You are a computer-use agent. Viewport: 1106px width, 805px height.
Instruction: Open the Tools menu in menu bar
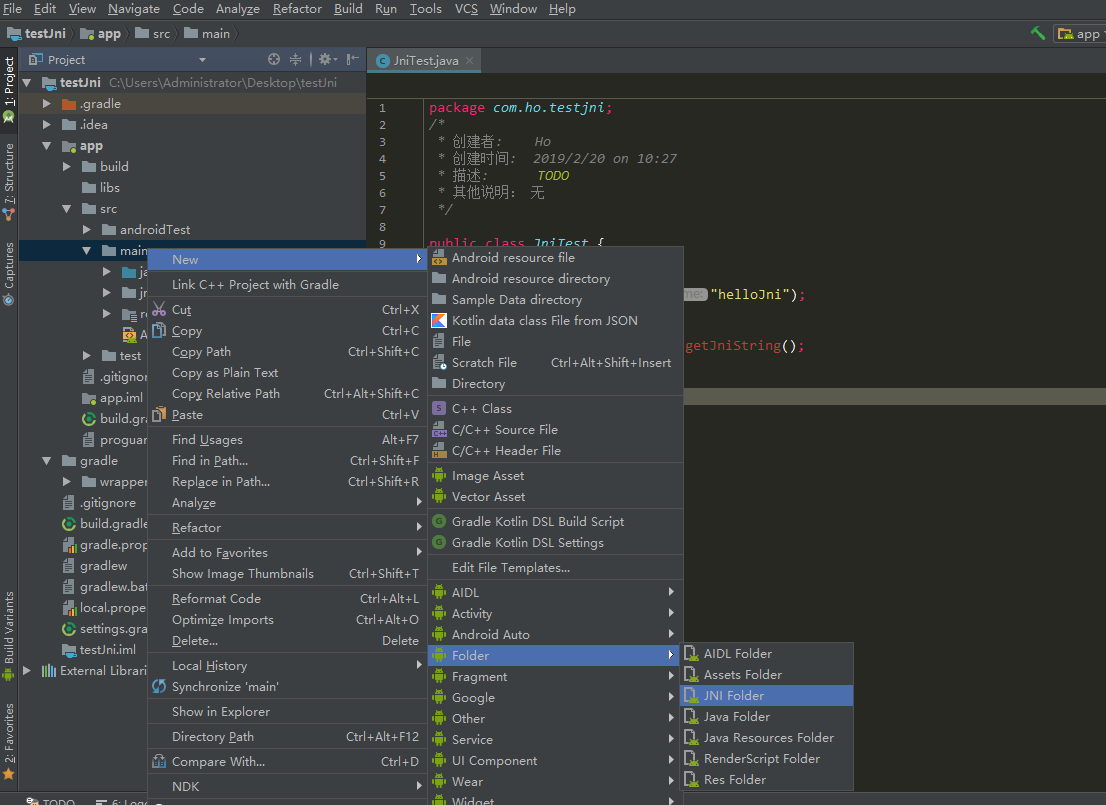(425, 9)
